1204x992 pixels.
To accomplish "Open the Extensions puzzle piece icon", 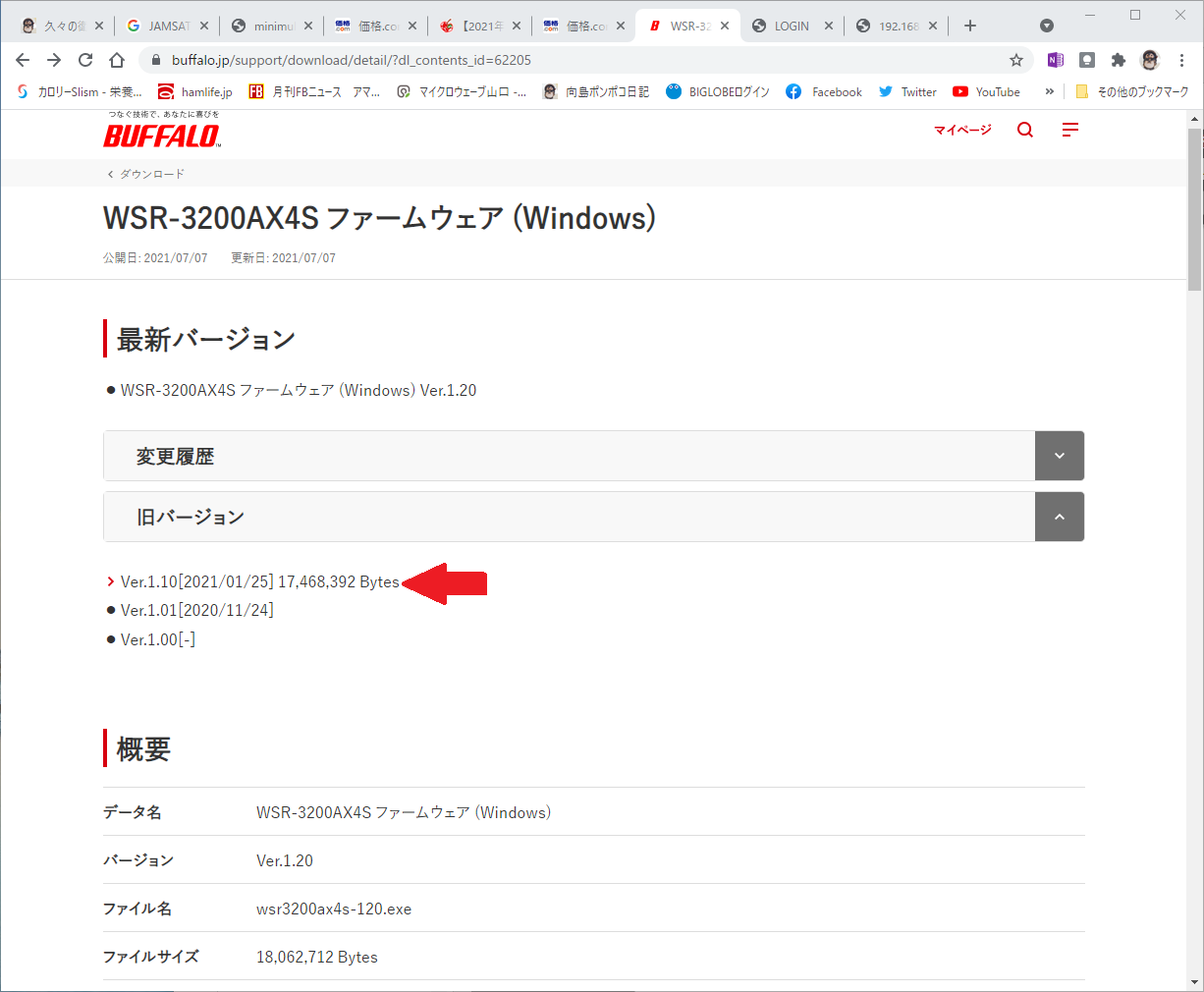I will (1118, 60).
